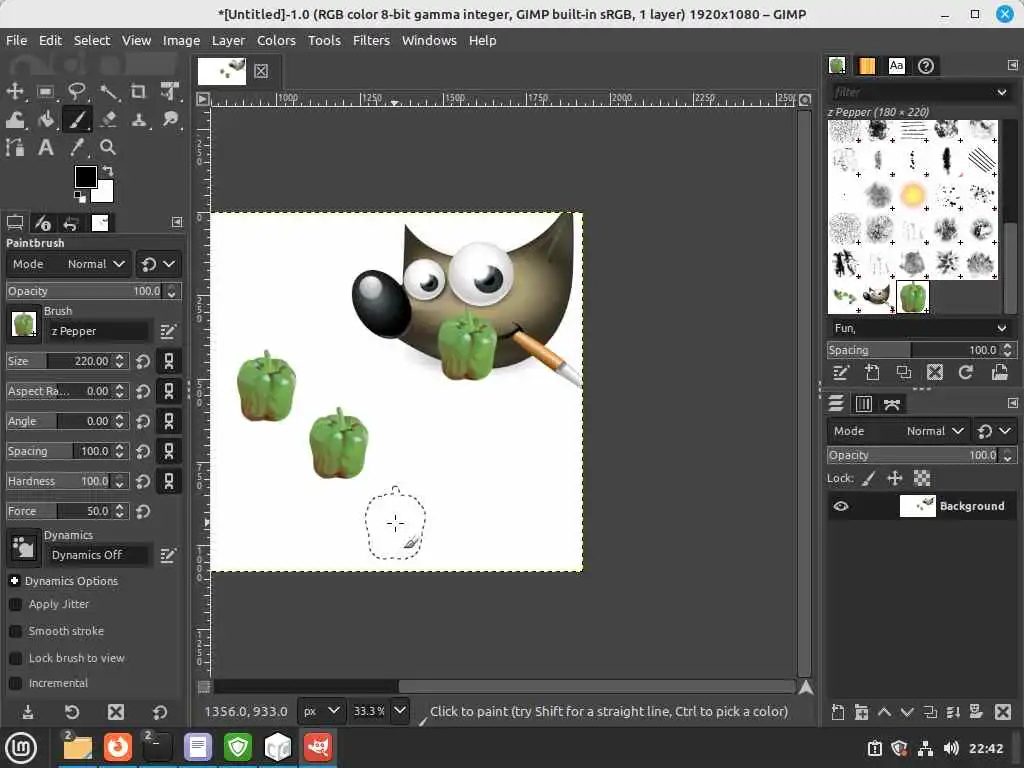Image resolution: width=1024 pixels, height=768 pixels.
Task: Toggle the Apply Jitter checkbox
Action: (16, 605)
